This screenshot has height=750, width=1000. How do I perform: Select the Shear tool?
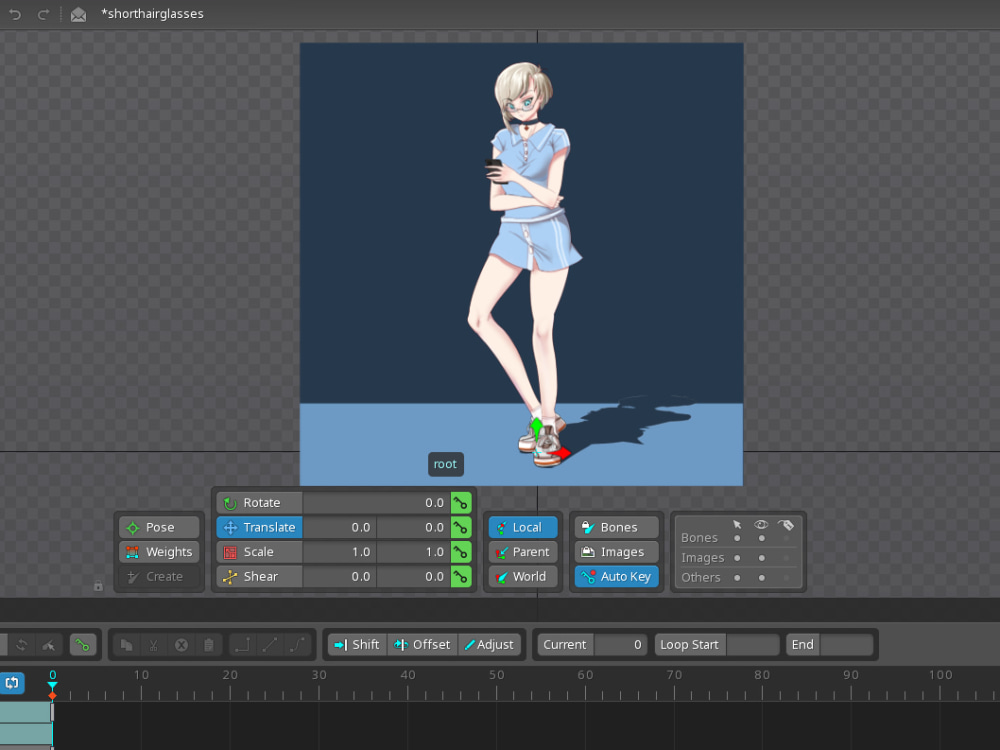[258, 576]
